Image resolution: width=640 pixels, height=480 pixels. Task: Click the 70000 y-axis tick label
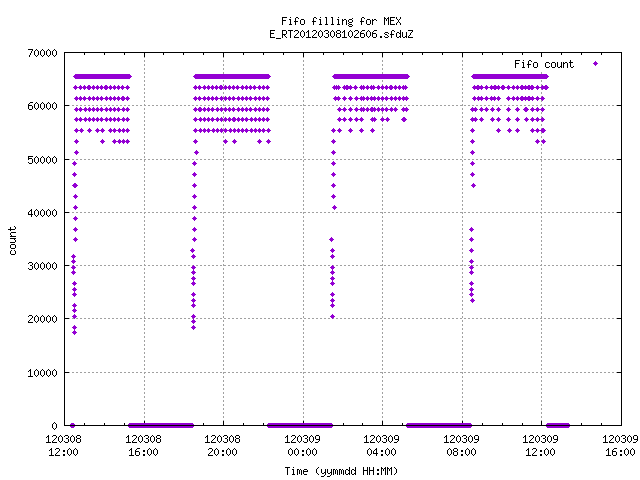pos(42,53)
